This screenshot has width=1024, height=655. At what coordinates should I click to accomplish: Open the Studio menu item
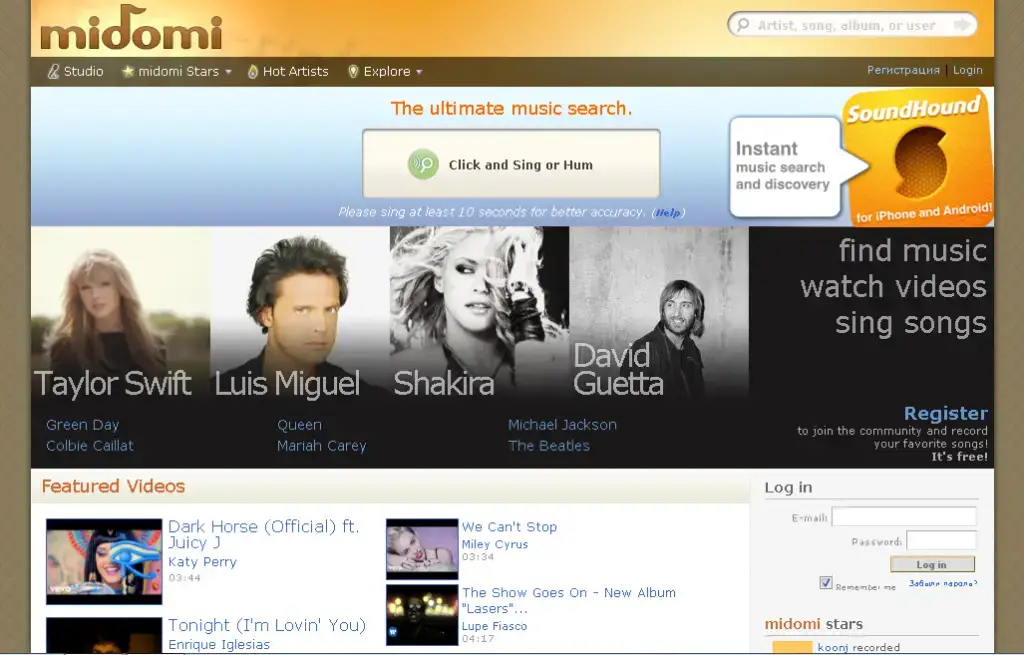click(x=83, y=72)
